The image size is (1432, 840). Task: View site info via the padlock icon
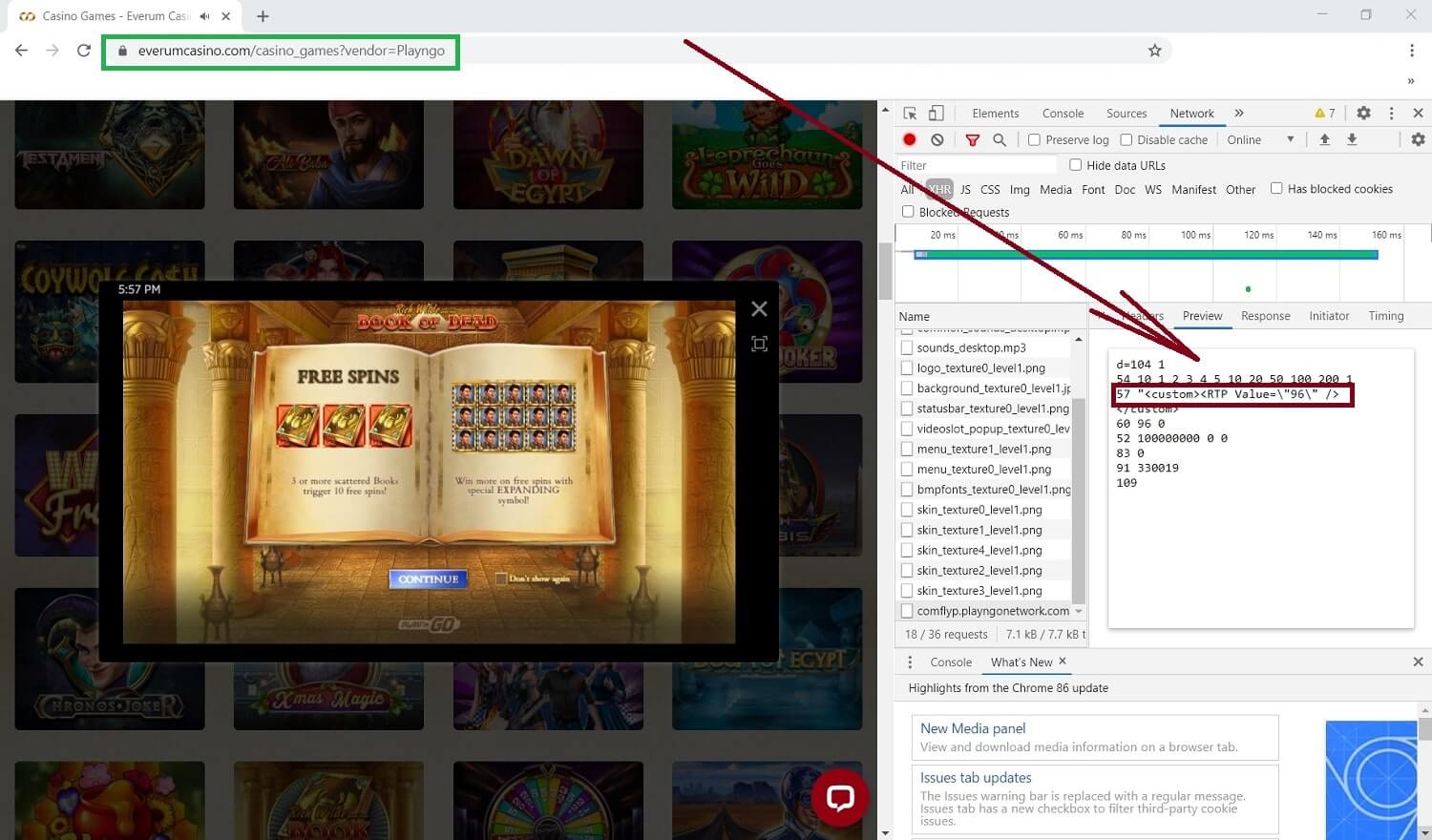click(x=122, y=51)
